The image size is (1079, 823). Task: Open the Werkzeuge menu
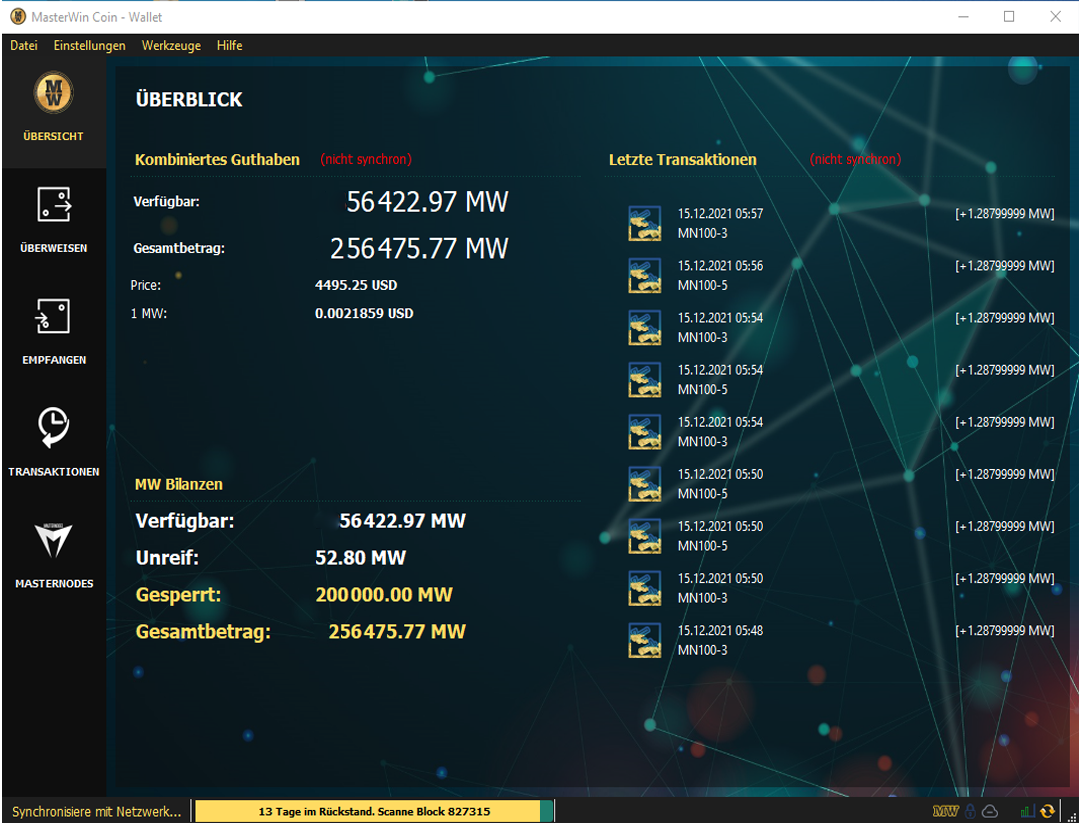pos(171,46)
